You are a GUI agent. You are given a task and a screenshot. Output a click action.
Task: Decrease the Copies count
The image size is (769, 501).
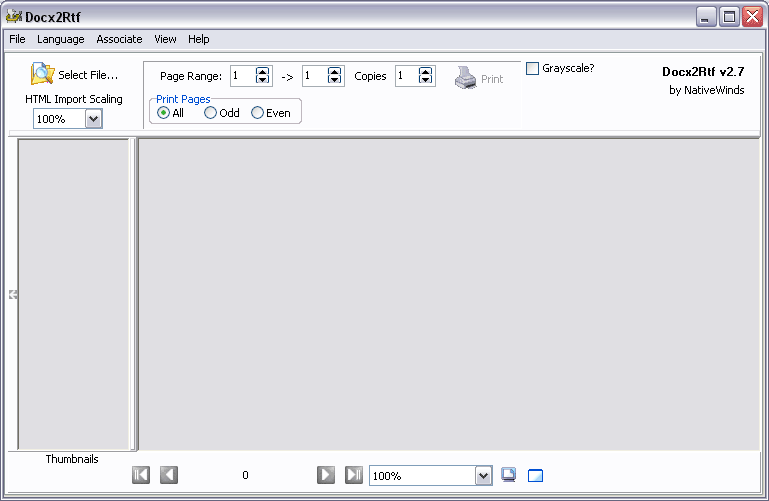(x=426, y=79)
